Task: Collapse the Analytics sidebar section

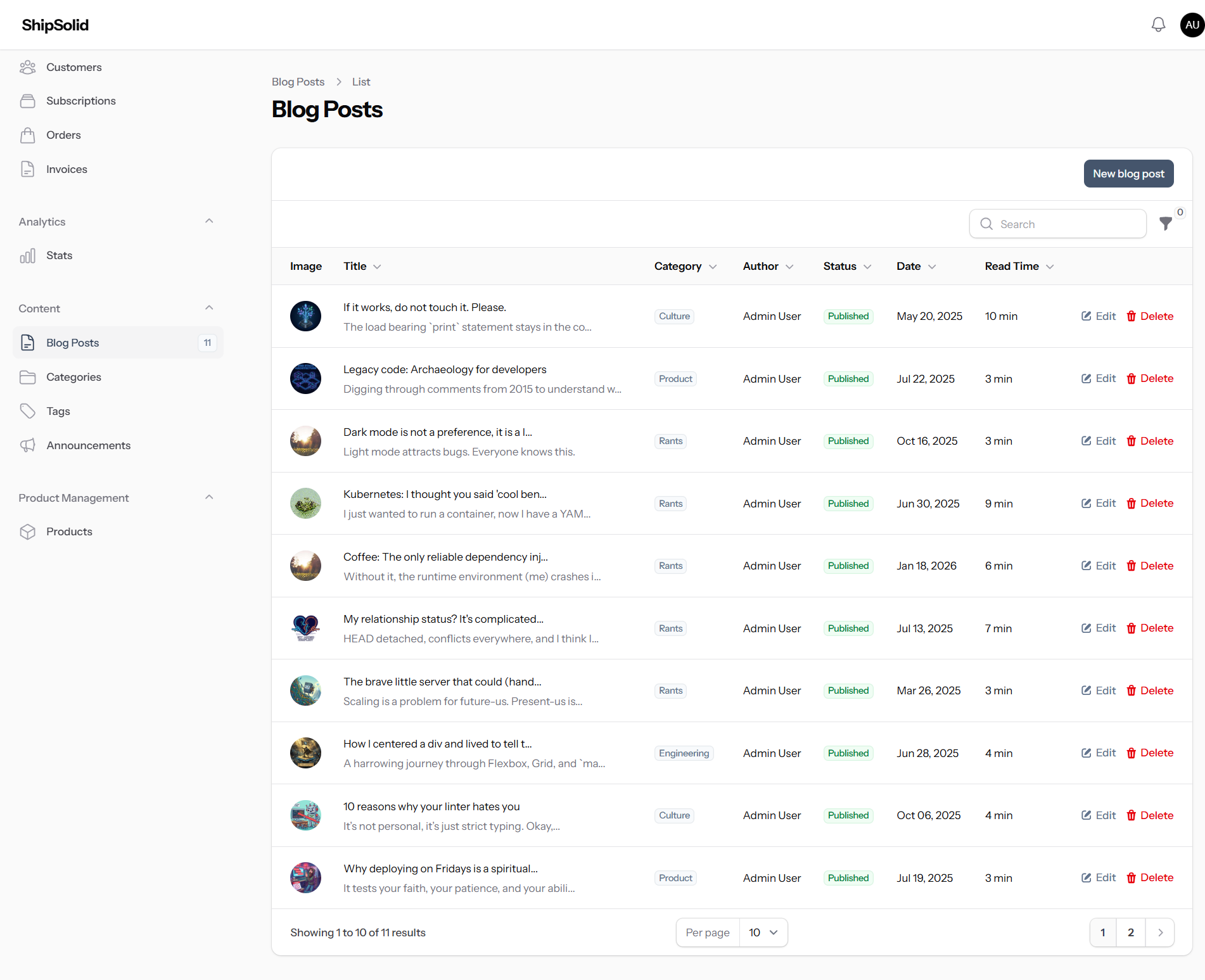Action: pos(209,221)
